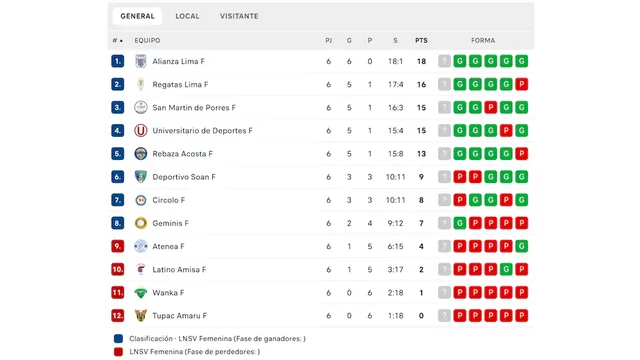Click the San Martin de Porres F logo
The width and height of the screenshot is (640, 360).
(140, 107)
